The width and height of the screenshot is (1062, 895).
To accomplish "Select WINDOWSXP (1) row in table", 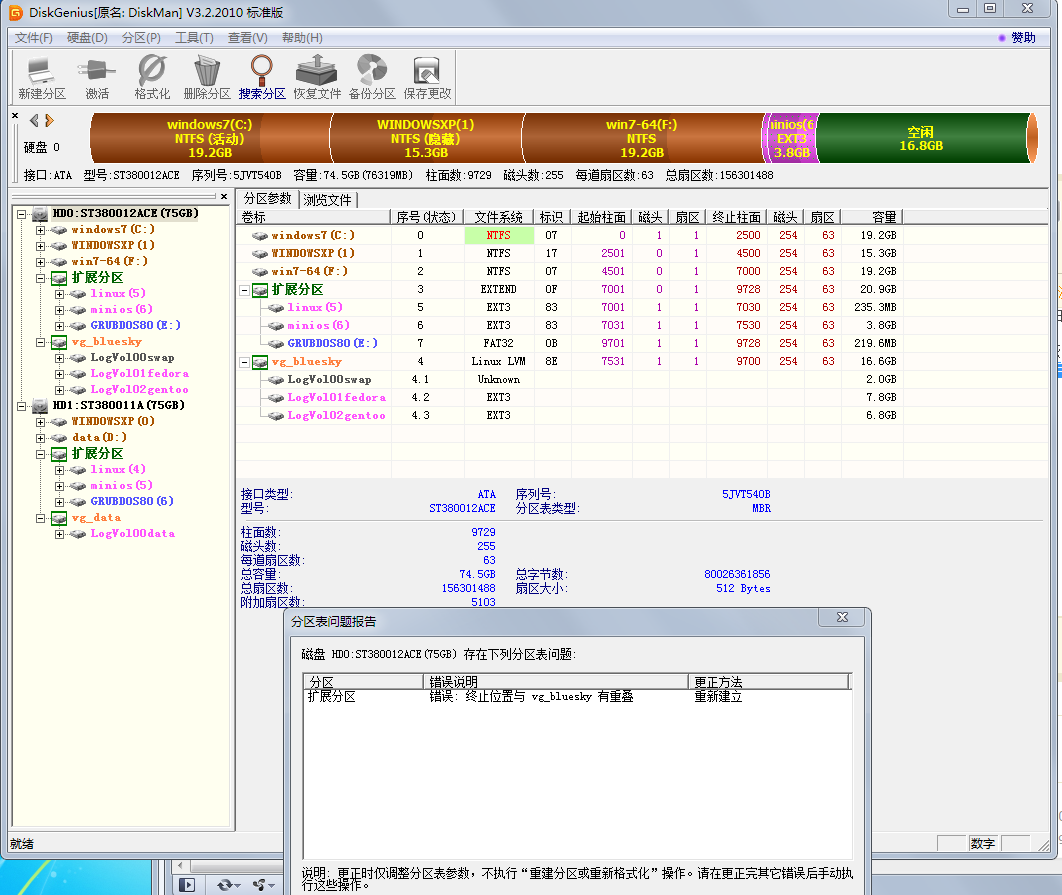I will coord(570,253).
